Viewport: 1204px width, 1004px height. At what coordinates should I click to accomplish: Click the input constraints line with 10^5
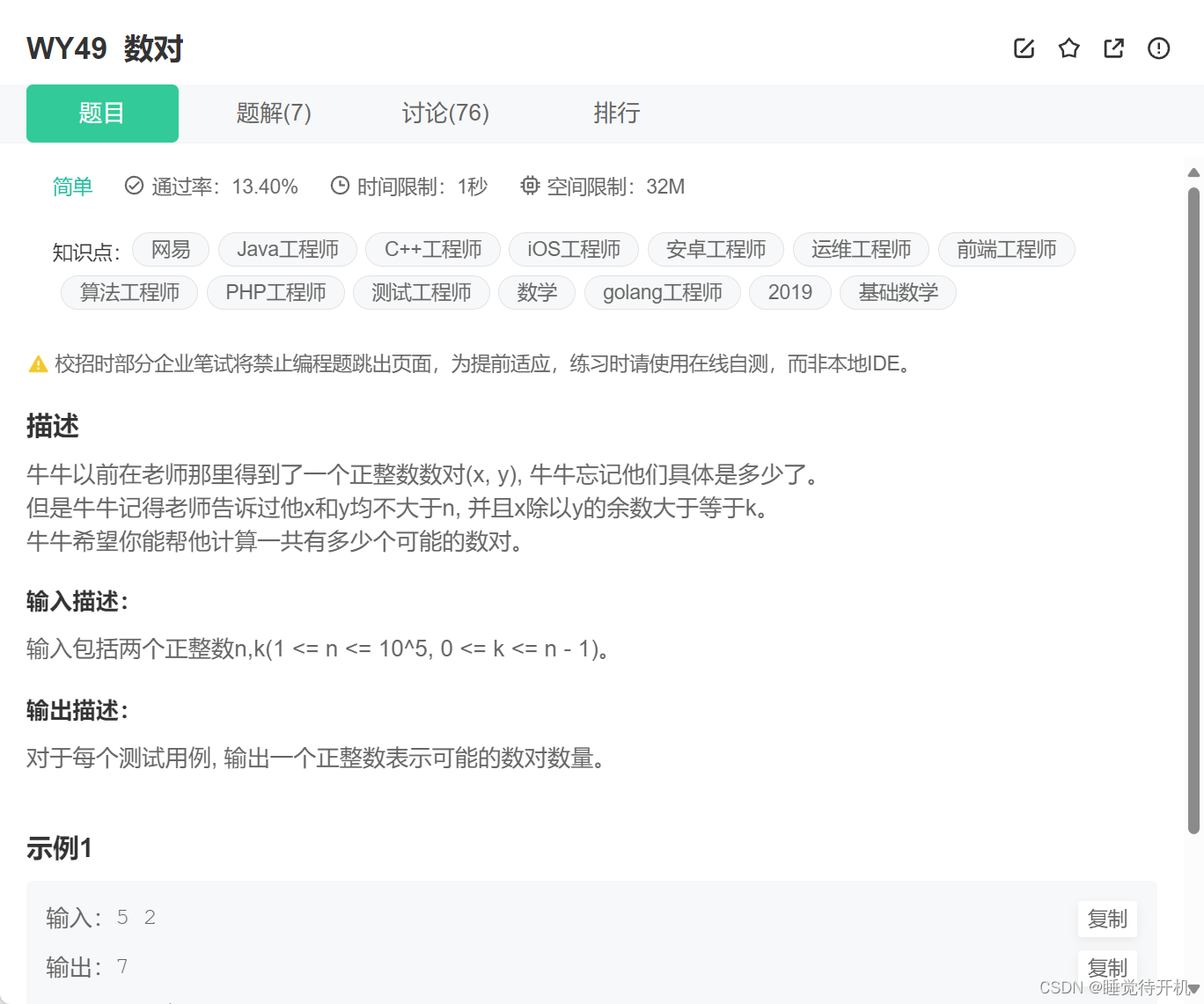[x=319, y=649]
